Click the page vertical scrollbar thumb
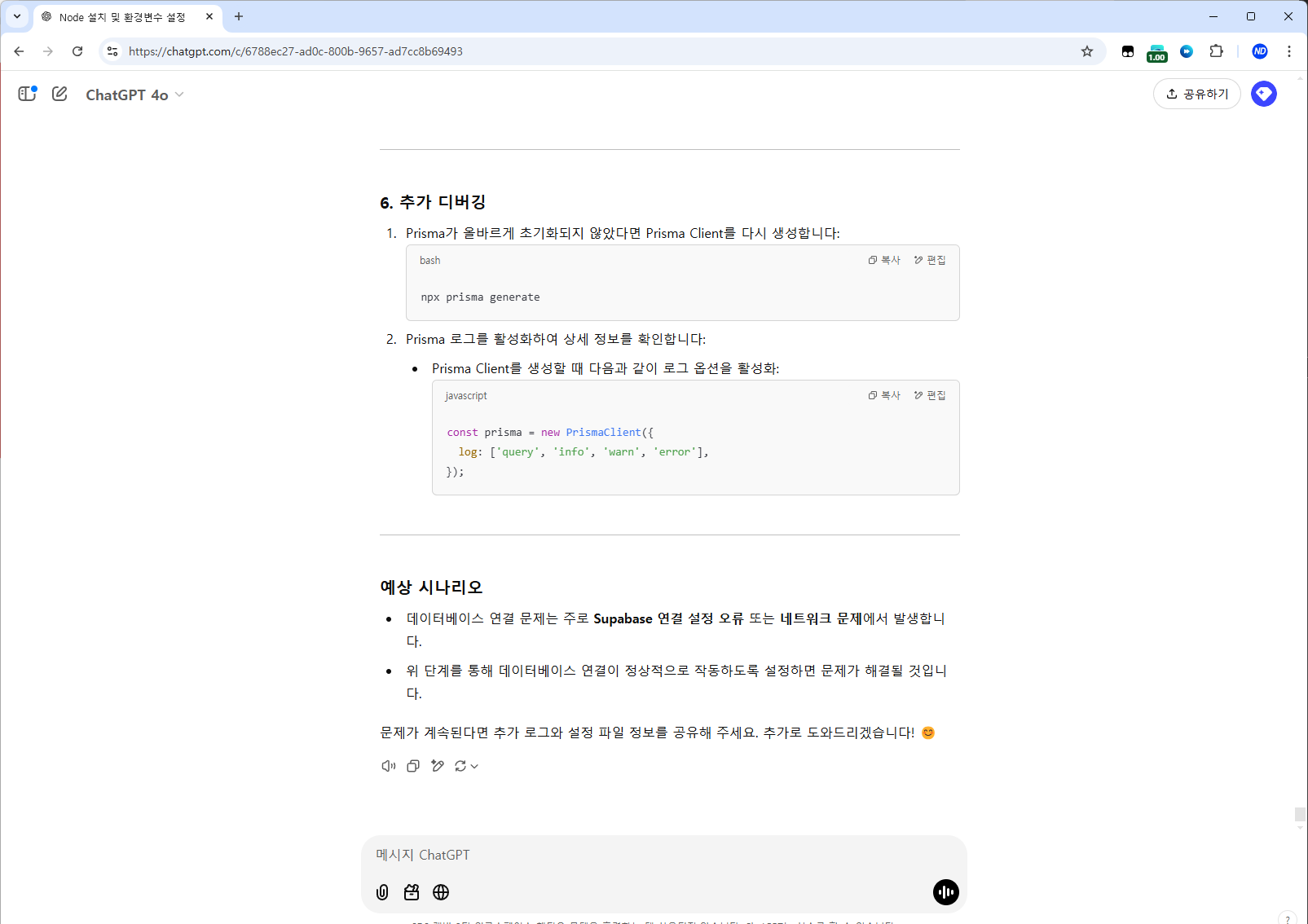This screenshot has height=924, width=1308. click(x=1300, y=814)
